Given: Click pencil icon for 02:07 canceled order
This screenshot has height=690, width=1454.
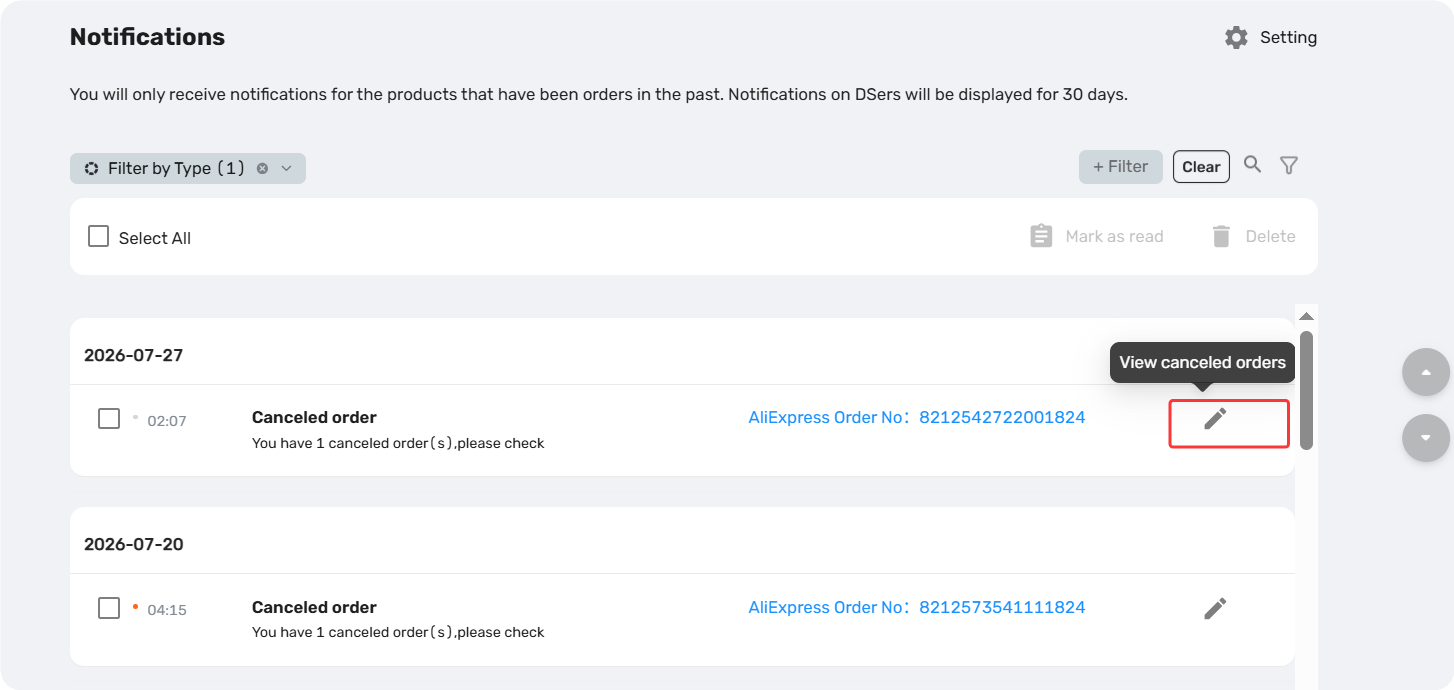Looking at the screenshot, I should (1215, 419).
